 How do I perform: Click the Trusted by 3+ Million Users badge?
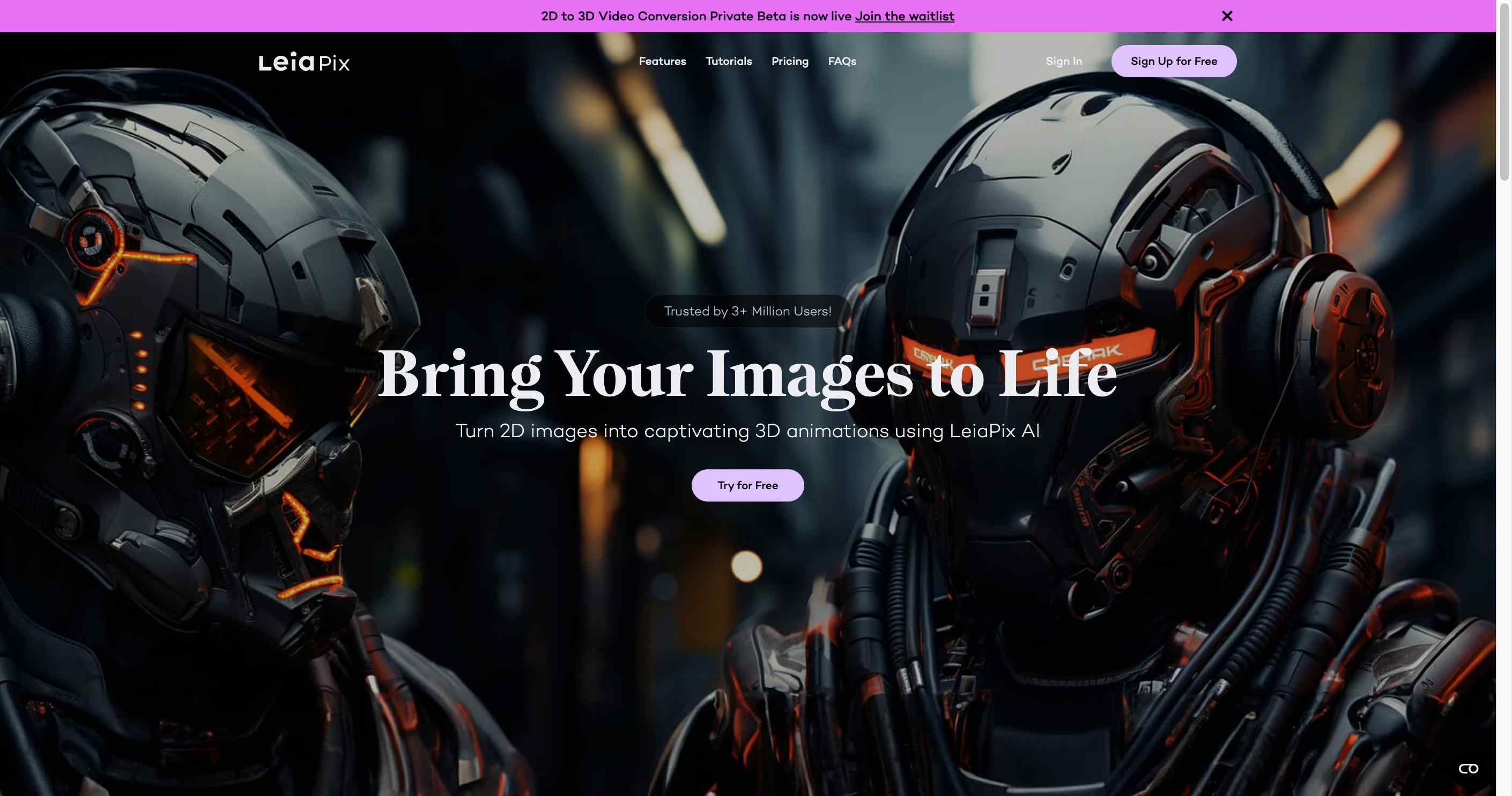[748, 311]
